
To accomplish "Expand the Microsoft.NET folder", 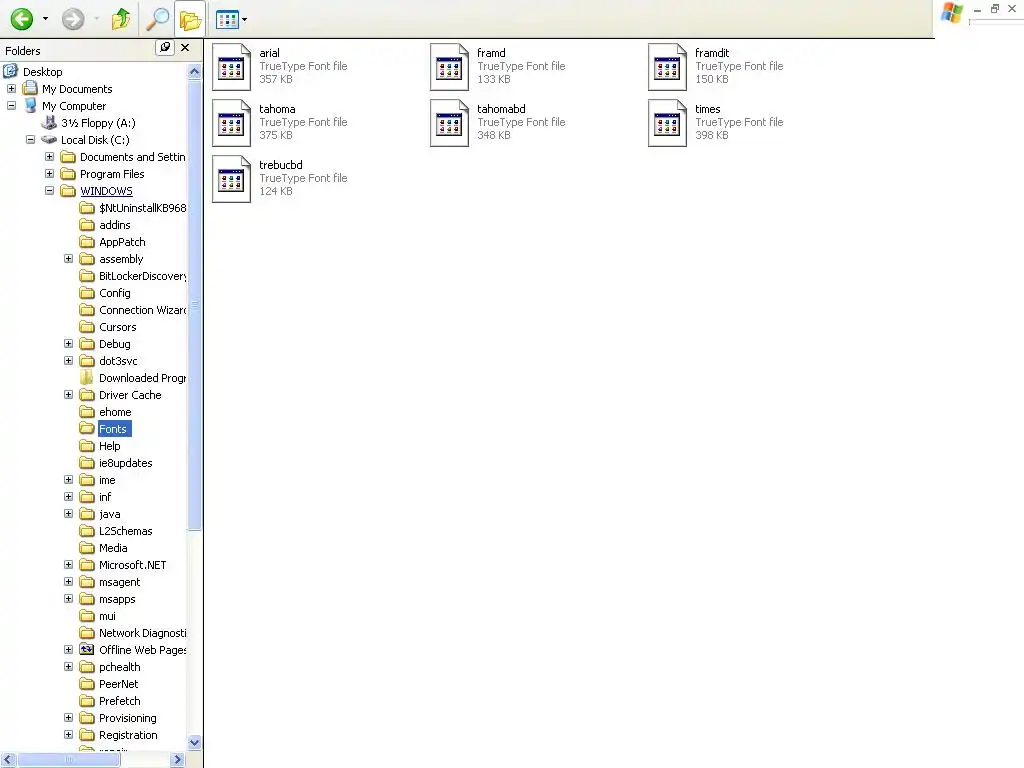I will (68, 564).
